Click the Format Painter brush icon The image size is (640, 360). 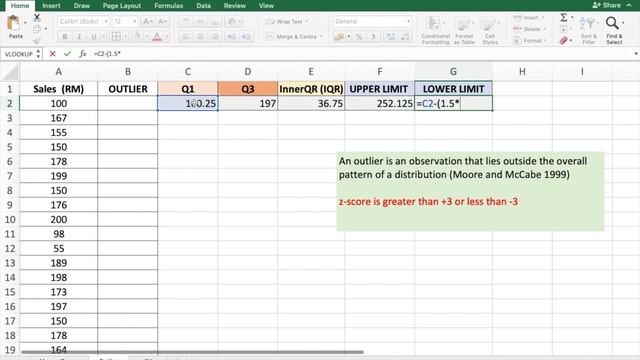[37, 40]
